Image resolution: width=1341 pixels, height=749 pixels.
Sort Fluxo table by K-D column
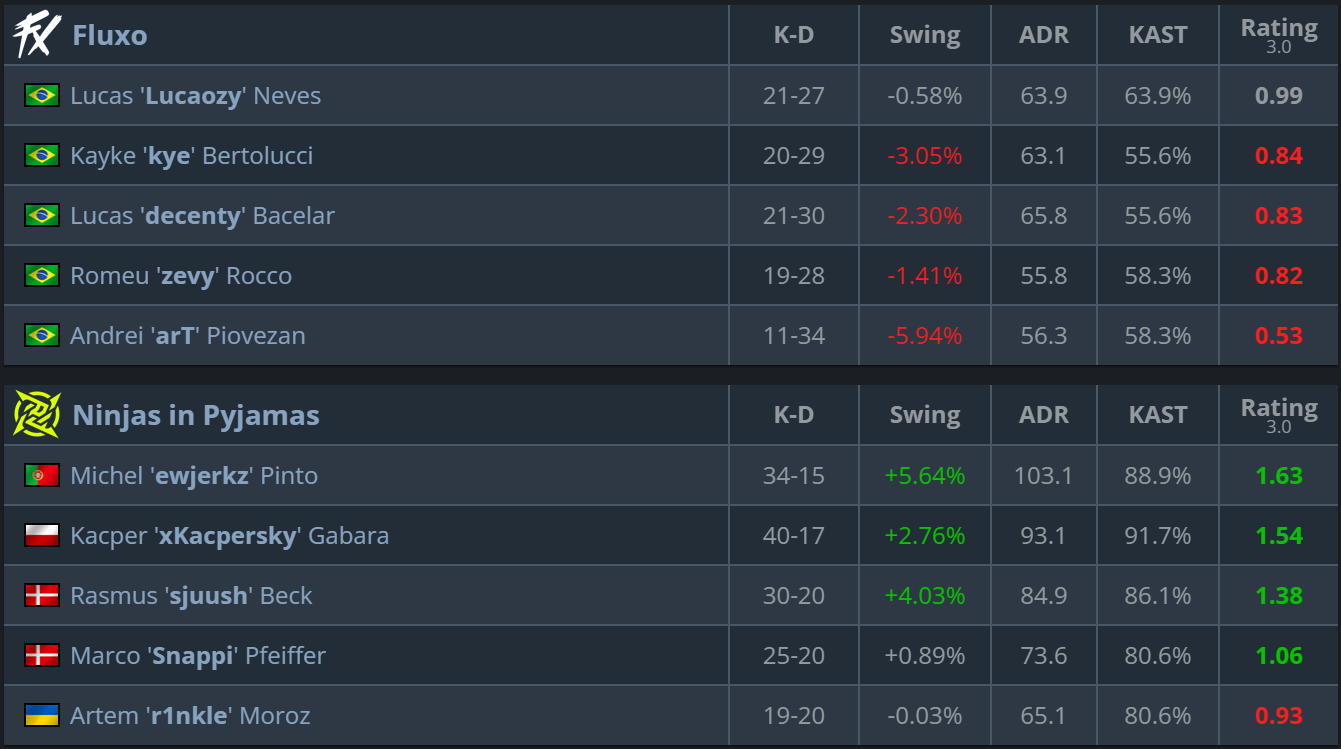click(794, 35)
